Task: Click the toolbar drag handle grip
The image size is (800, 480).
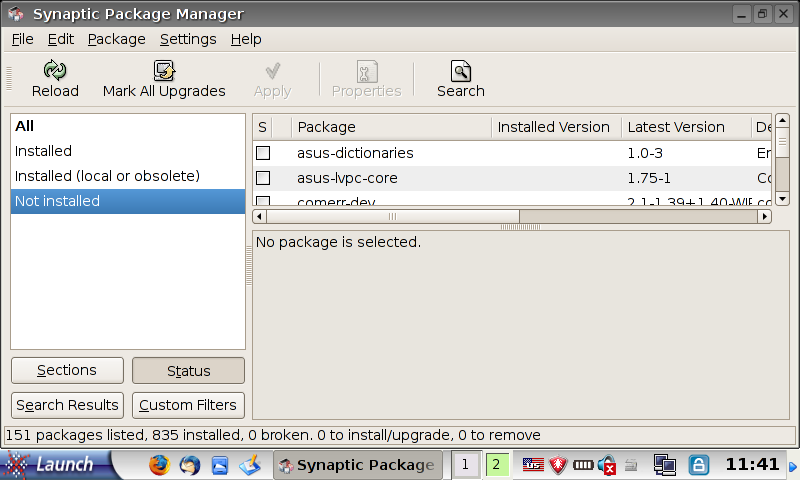Action: [x=9, y=78]
